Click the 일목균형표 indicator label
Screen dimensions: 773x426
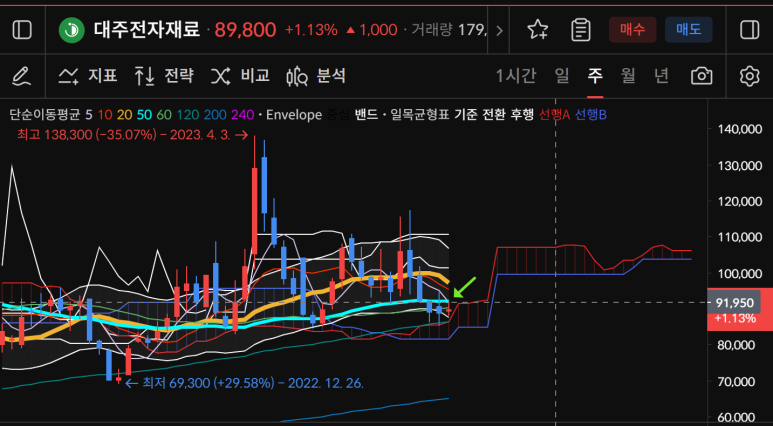[420, 115]
